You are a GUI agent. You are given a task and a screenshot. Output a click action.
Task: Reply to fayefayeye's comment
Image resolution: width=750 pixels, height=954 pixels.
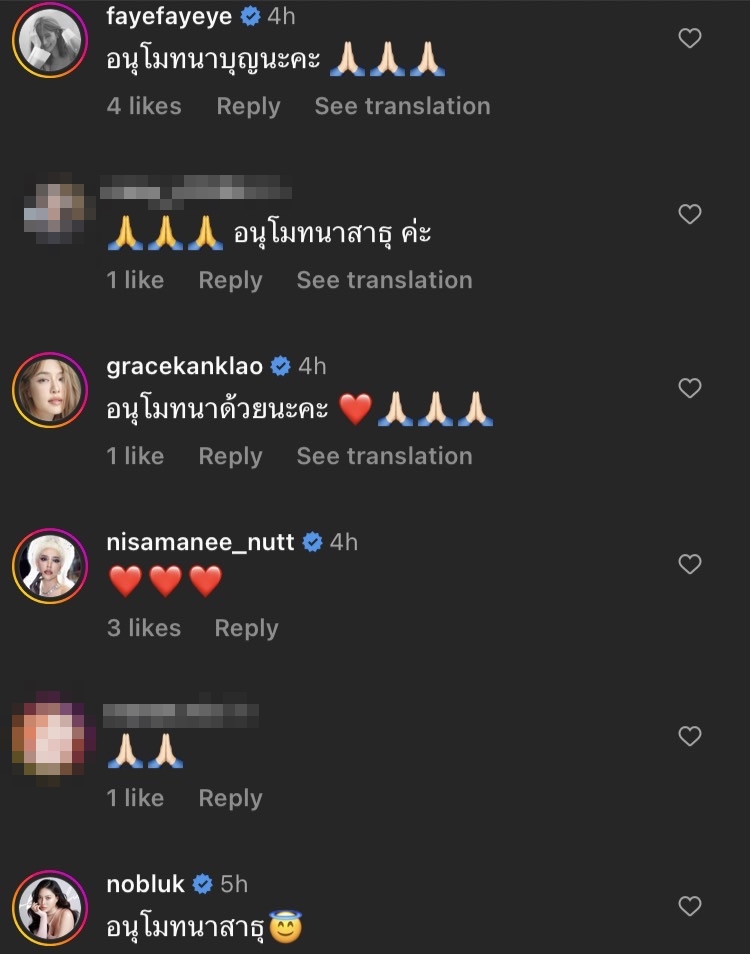[248, 106]
